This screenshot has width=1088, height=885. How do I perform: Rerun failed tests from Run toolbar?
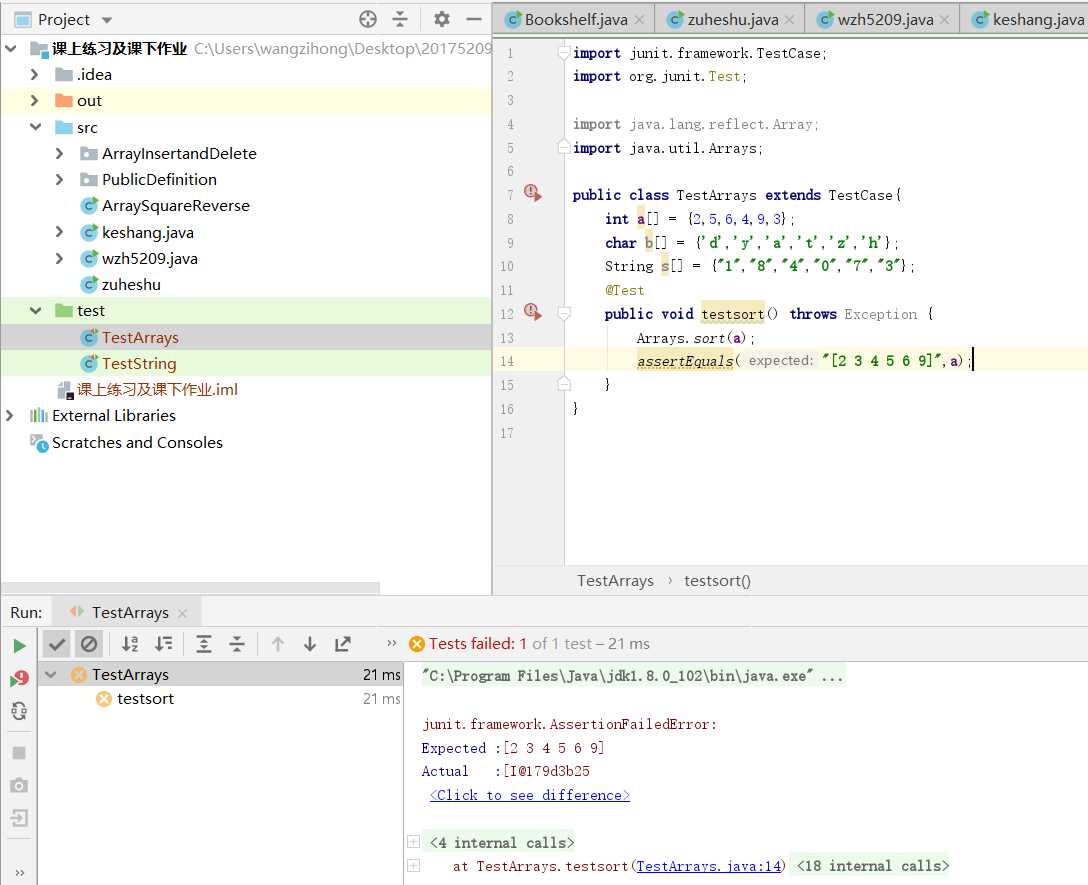point(19,679)
